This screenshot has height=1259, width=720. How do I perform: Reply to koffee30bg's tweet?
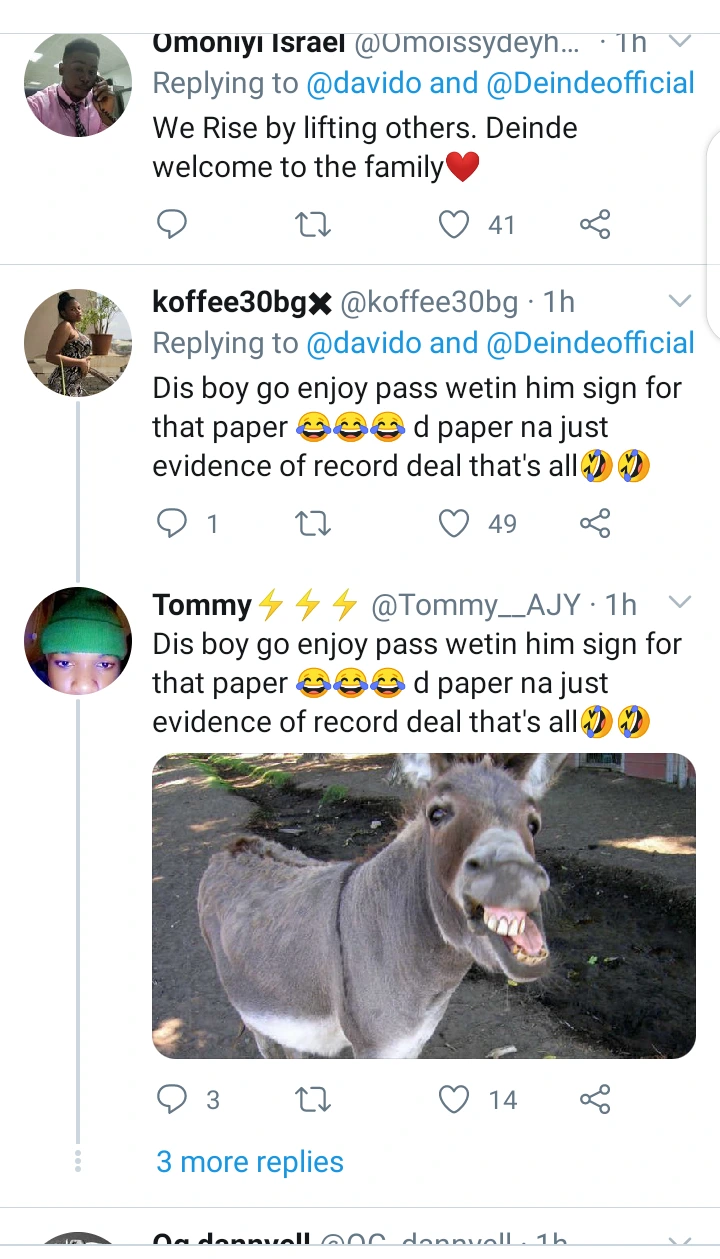click(x=173, y=523)
